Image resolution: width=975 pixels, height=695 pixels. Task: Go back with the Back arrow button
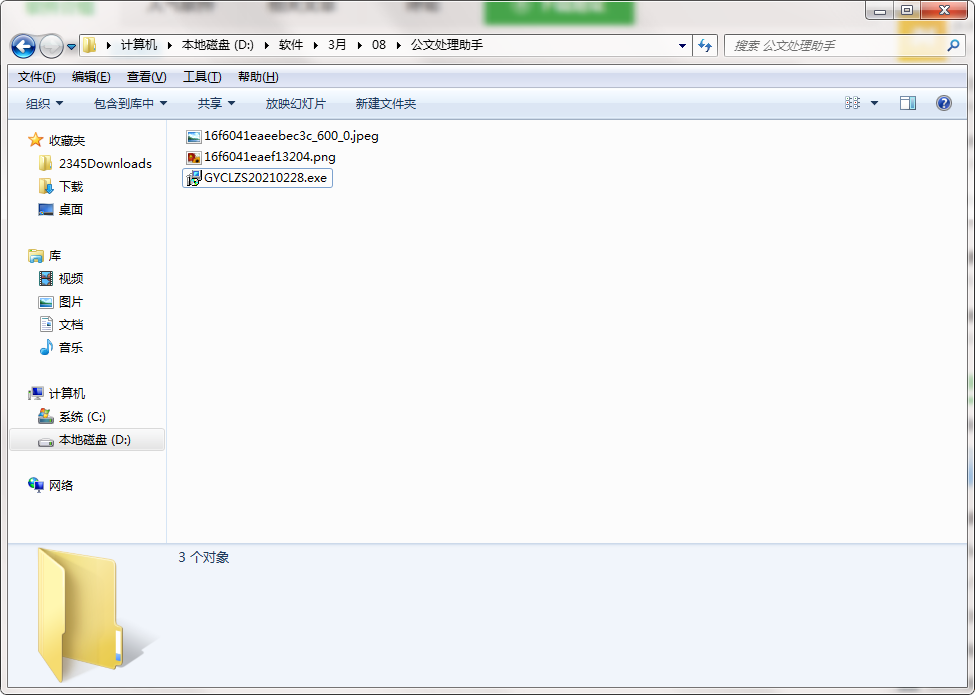coord(24,45)
